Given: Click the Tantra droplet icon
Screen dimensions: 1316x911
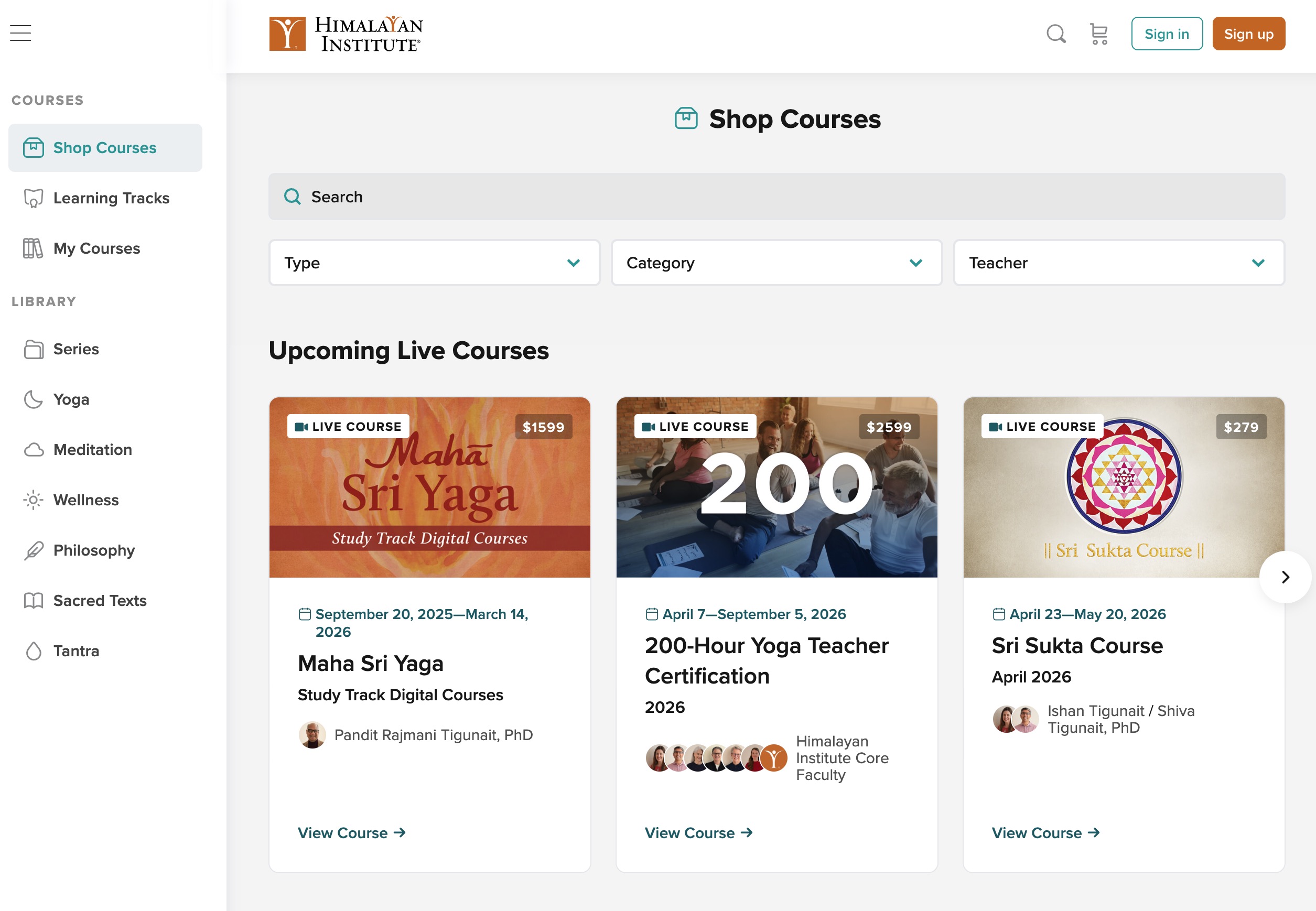Looking at the screenshot, I should pos(33,650).
